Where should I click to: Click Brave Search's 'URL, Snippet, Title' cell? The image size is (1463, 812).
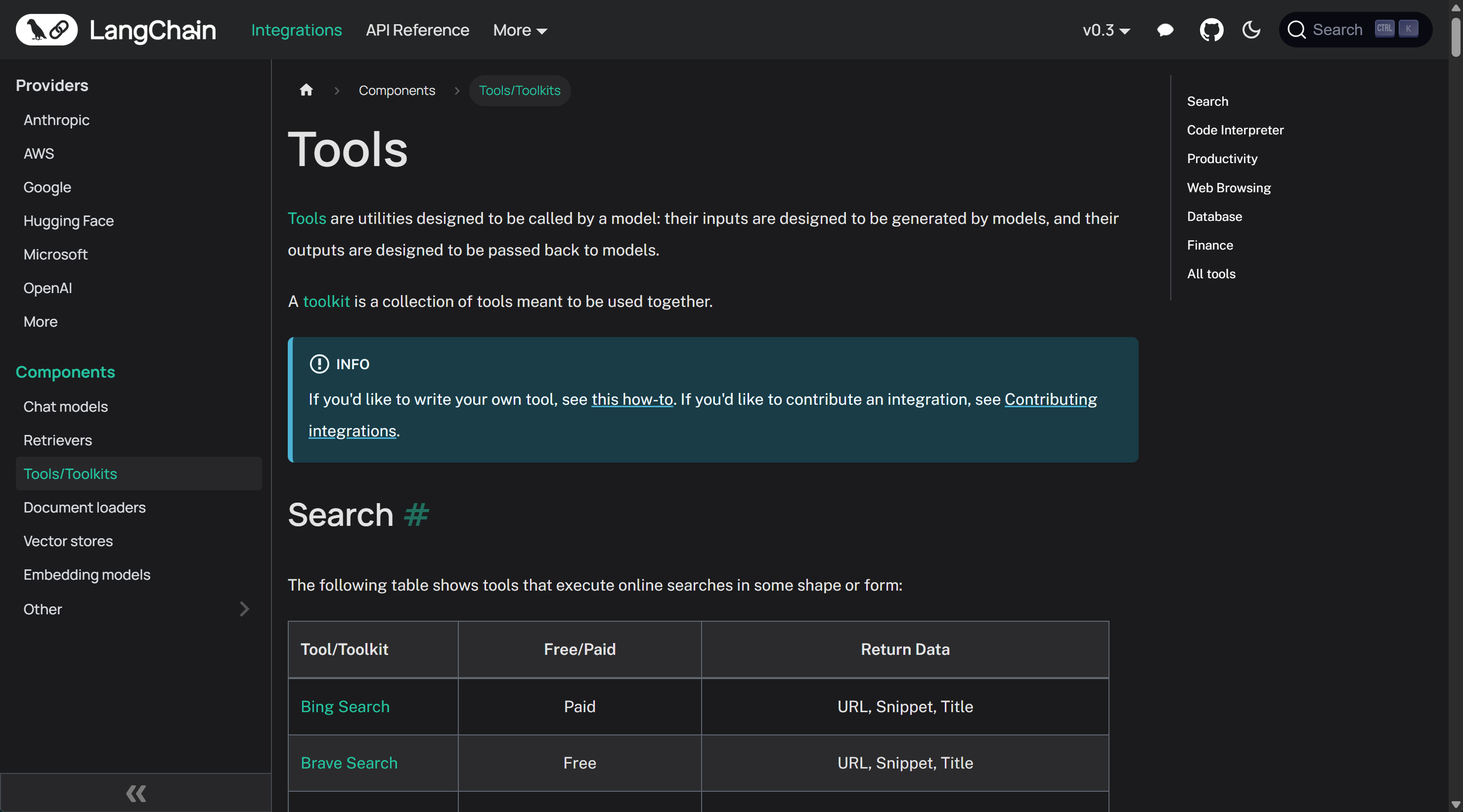tap(905, 763)
